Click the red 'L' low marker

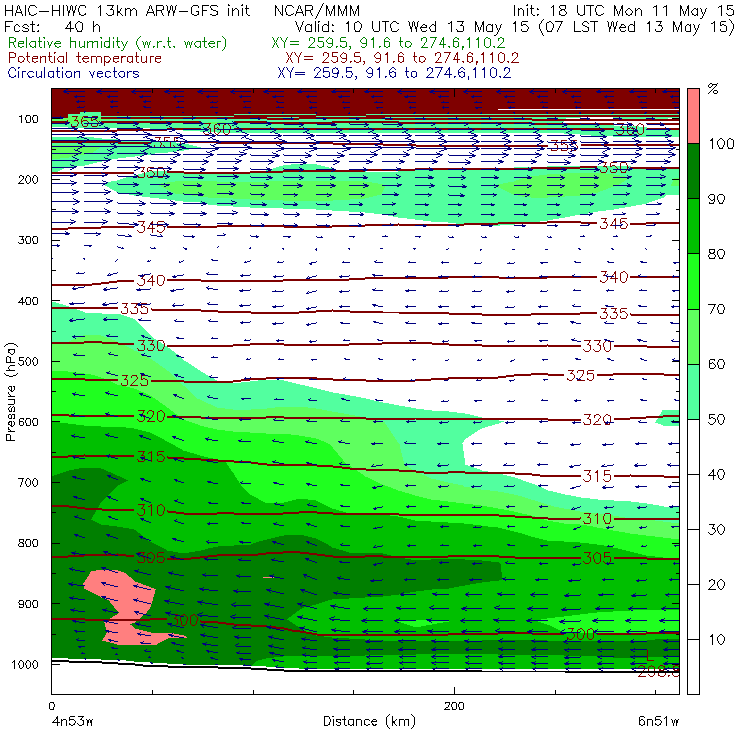[649, 655]
